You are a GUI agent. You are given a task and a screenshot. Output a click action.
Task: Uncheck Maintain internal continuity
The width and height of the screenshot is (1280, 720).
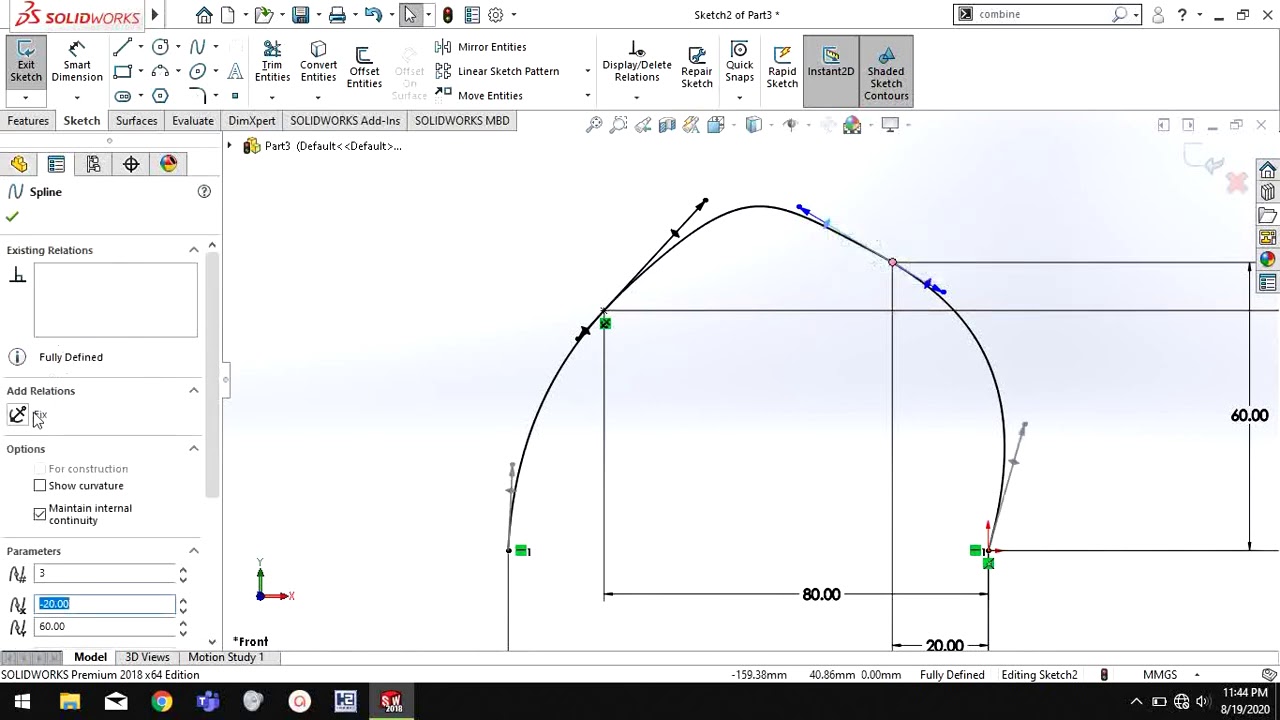(x=40, y=514)
